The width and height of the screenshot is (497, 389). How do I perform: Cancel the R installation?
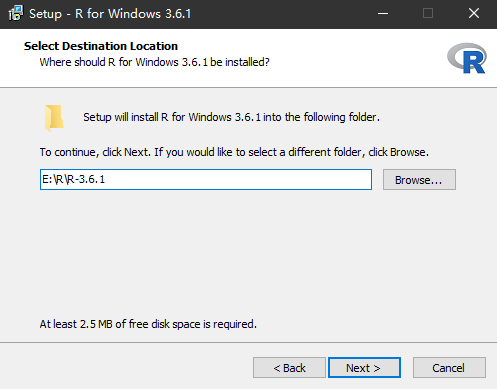(449, 368)
